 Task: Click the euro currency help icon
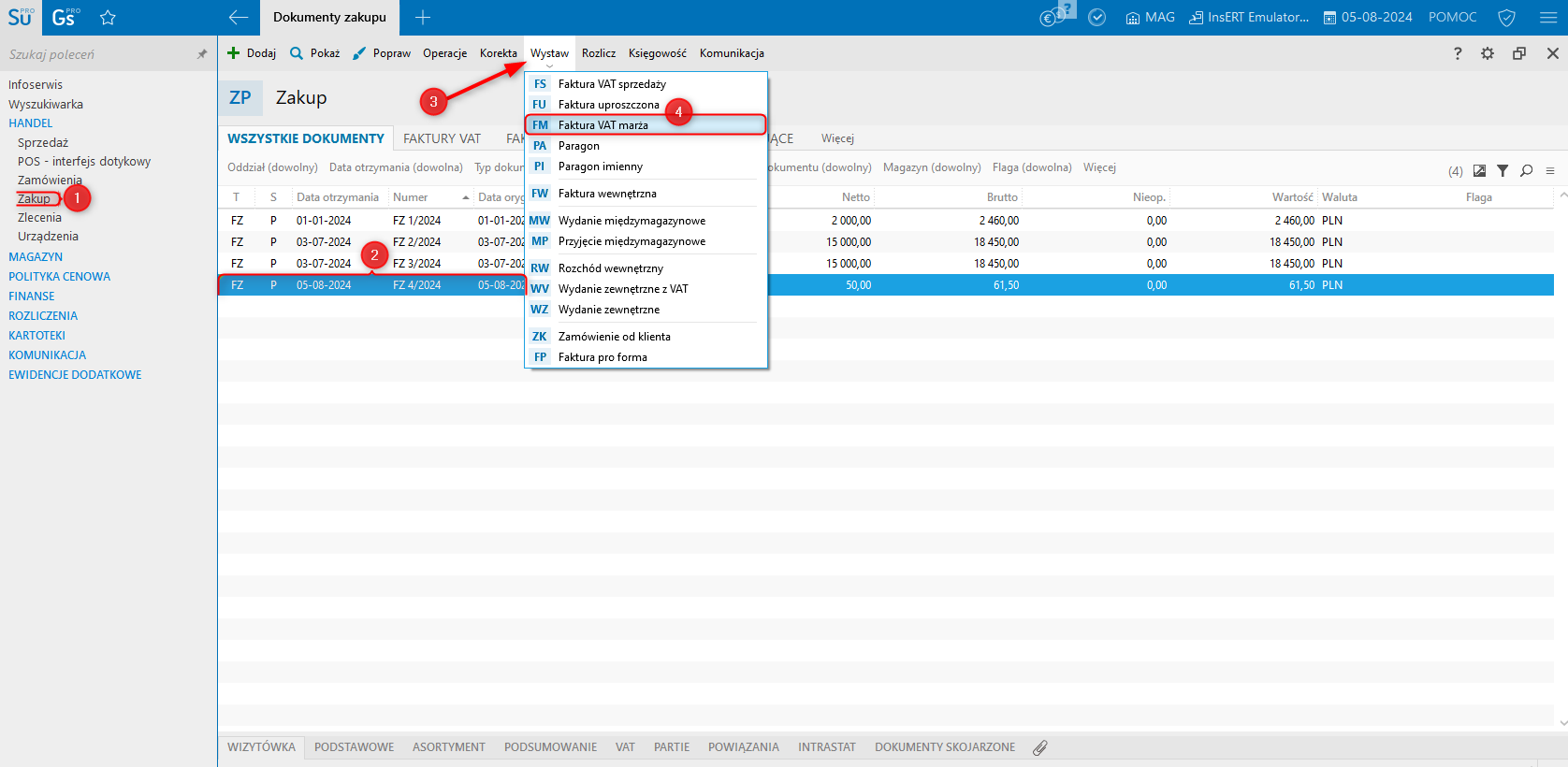tap(1057, 14)
